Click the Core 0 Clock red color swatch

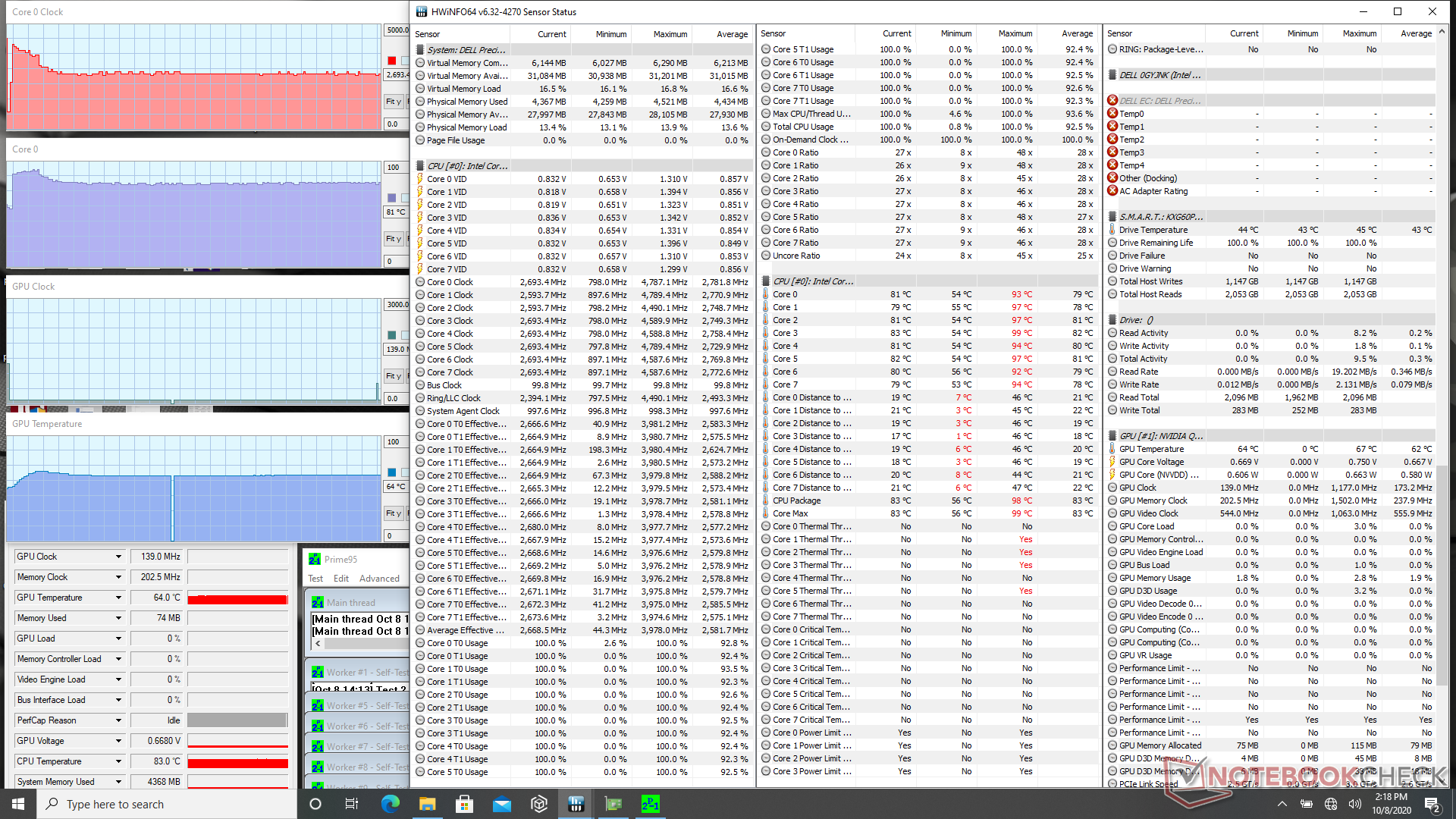[391, 61]
